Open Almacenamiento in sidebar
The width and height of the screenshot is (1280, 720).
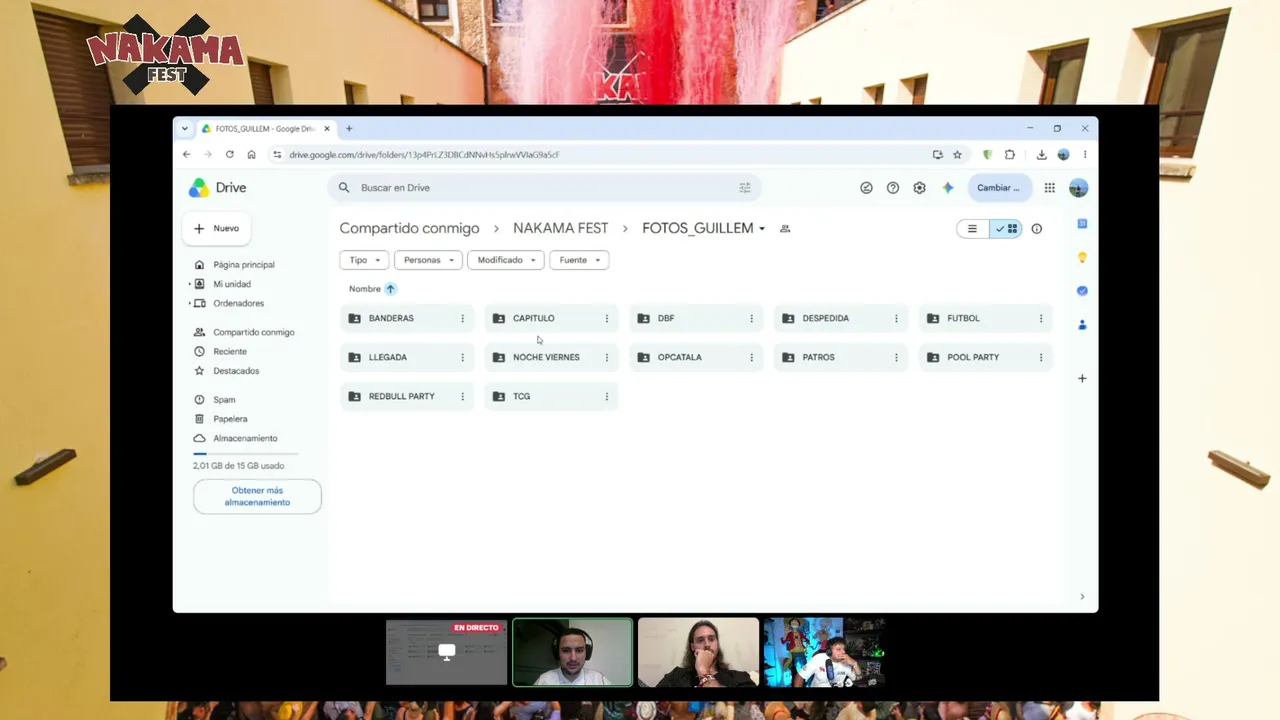[245, 438]
